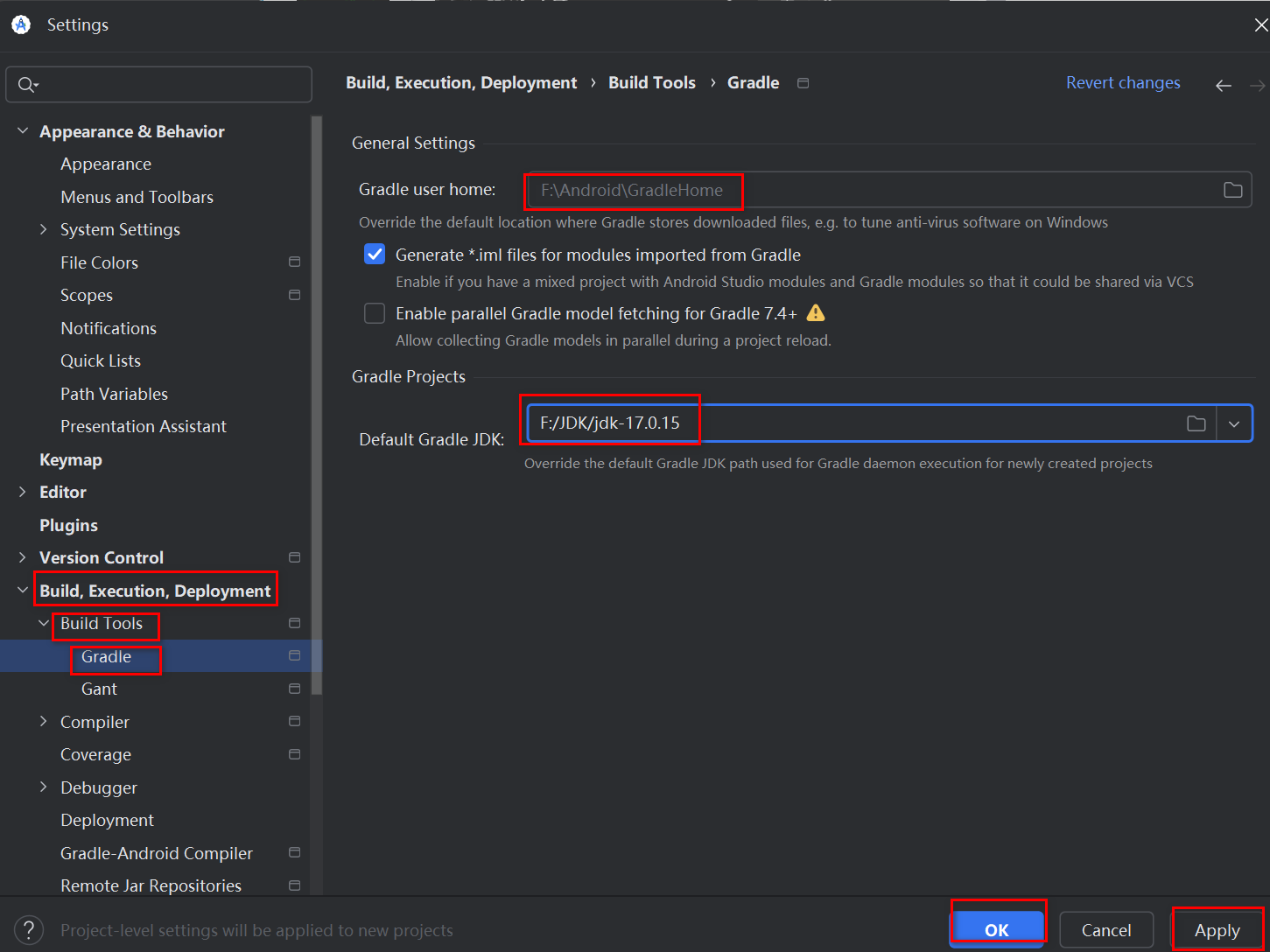This screenshot has height=952, width=1270.
Task: Click Build, Execution, Deployment breadcrumb
Action: (x=461, y=82)
